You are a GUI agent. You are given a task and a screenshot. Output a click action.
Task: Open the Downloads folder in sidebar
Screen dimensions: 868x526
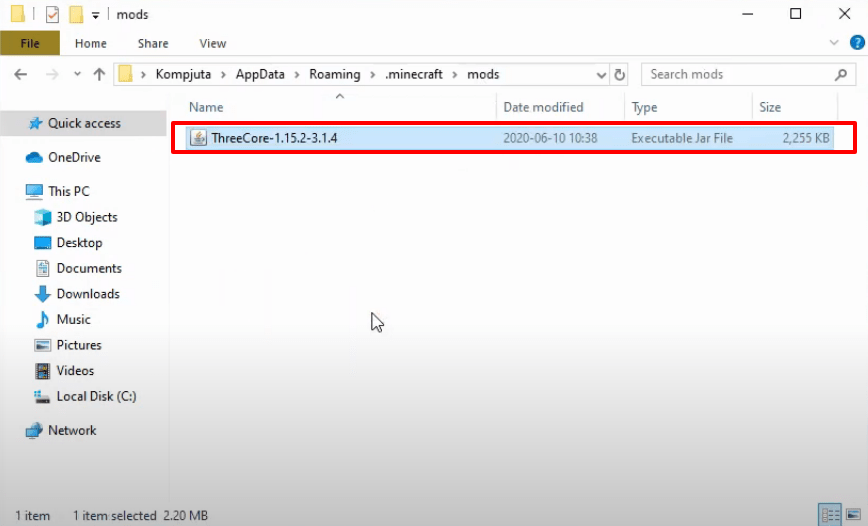point(88,293)
